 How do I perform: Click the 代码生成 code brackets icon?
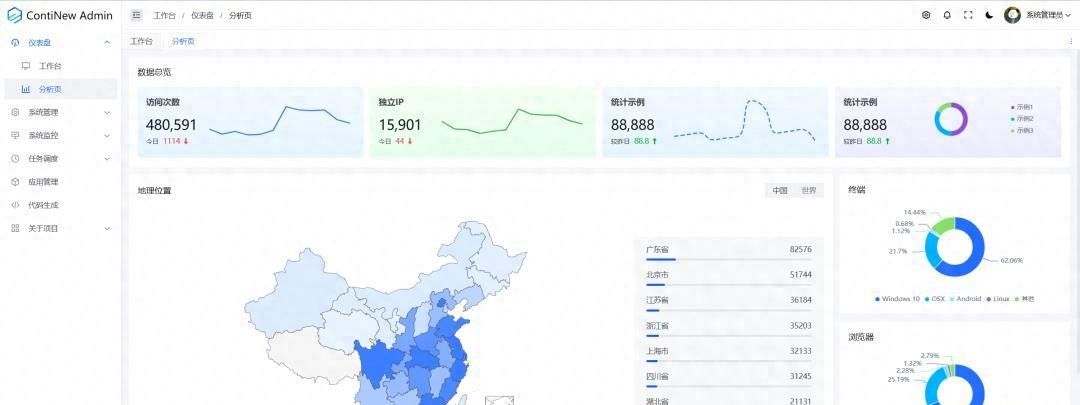(15, 205)
